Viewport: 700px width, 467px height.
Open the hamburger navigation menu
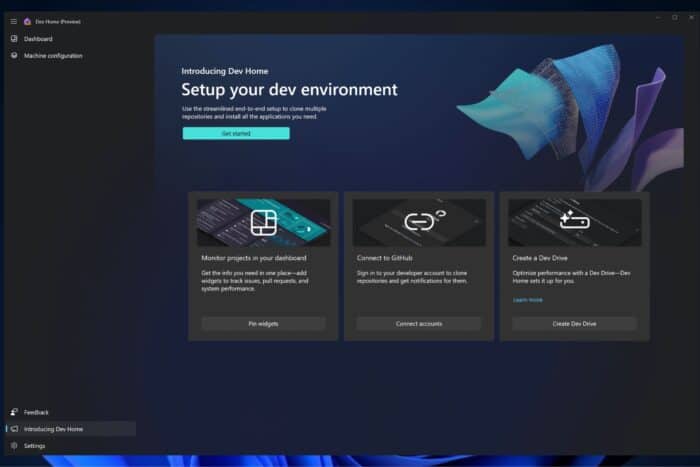pos(13,21)
